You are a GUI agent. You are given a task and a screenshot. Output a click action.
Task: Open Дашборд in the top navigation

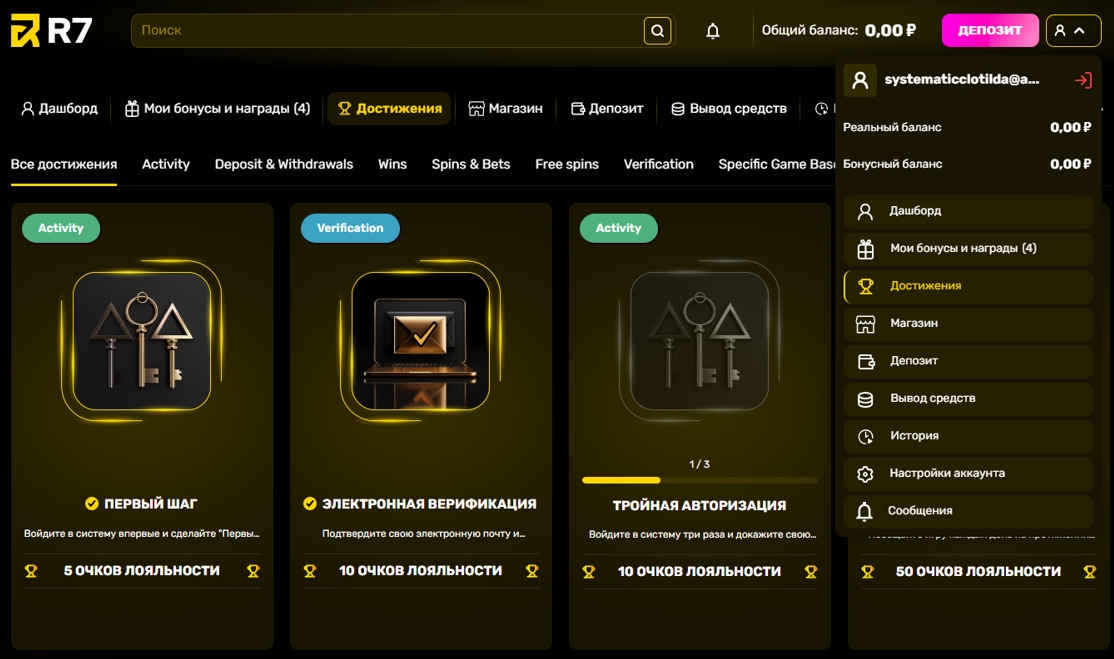[x=60, y=109]
